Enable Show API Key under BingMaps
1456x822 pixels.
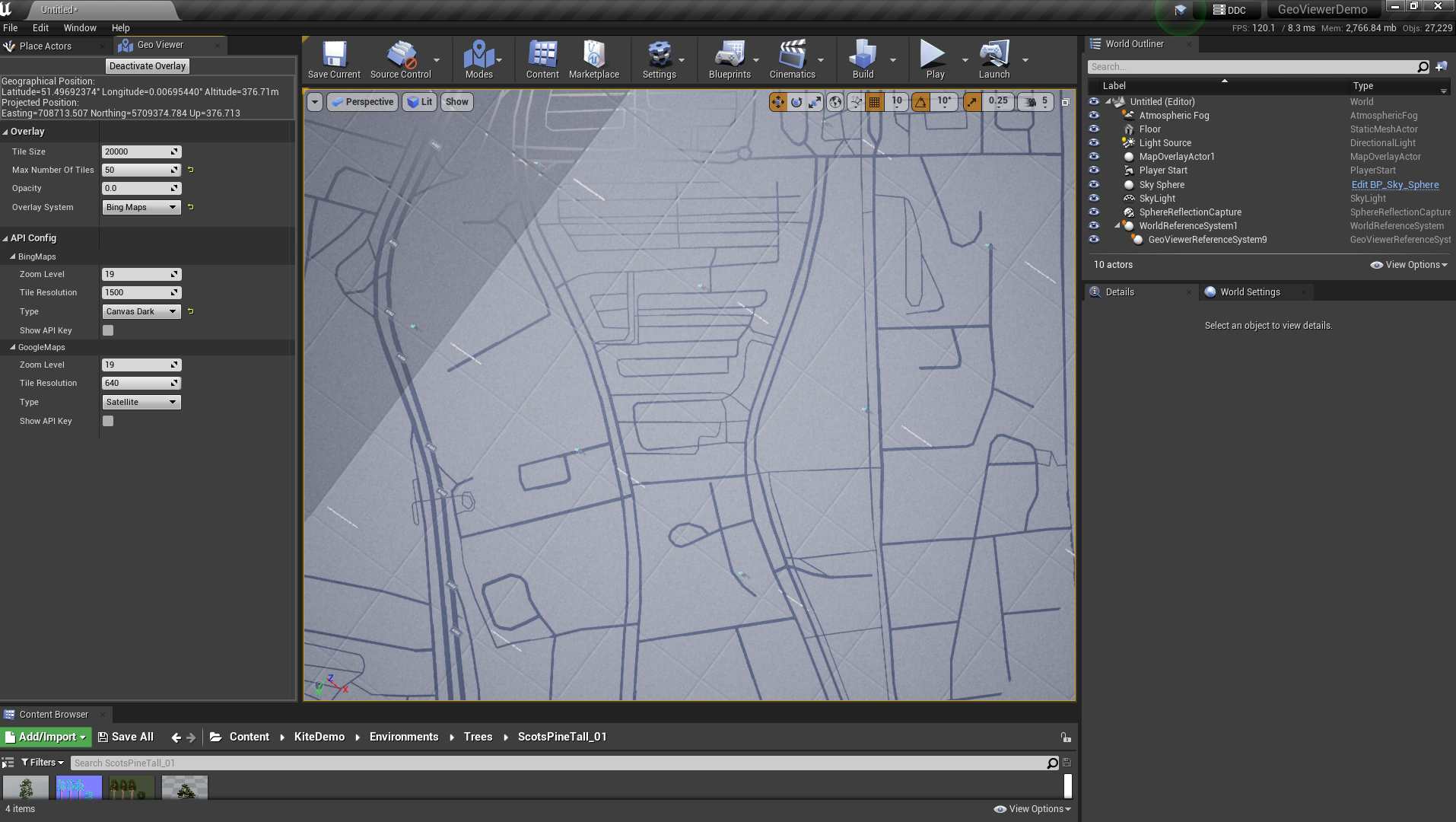[108, 330]
